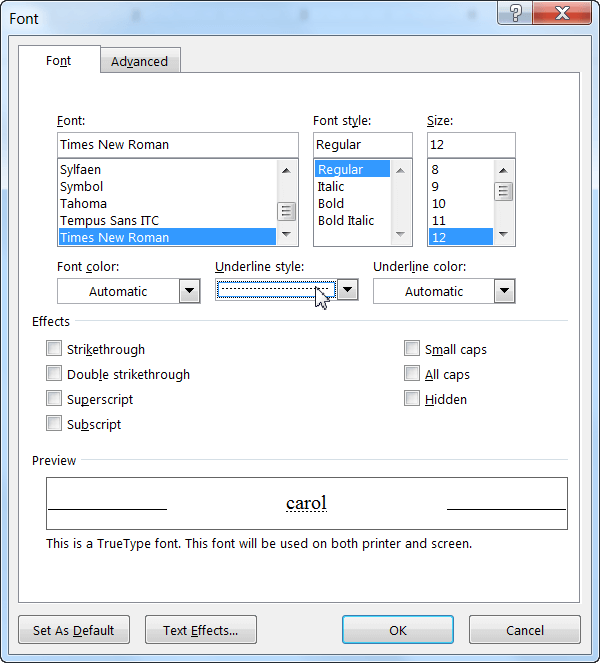
Task: Select Regular font style
Action: (x=352, y=170)
